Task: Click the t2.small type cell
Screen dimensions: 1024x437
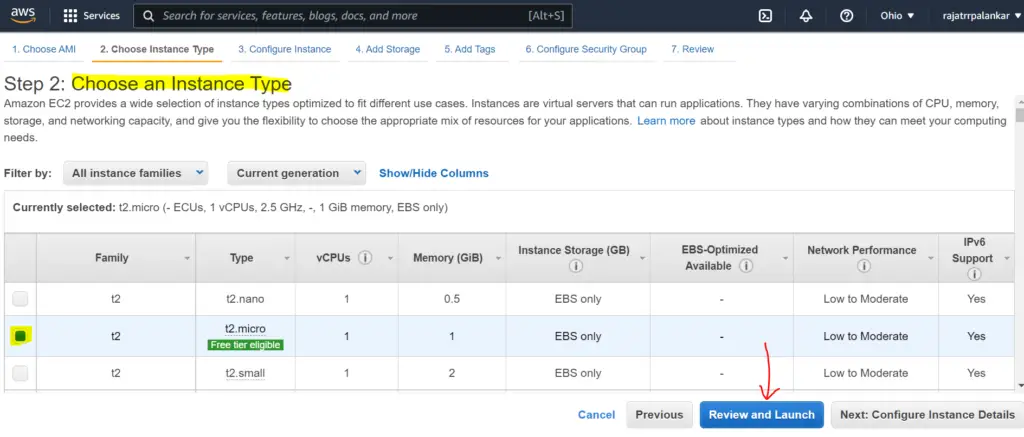Action: click(245, 373)
